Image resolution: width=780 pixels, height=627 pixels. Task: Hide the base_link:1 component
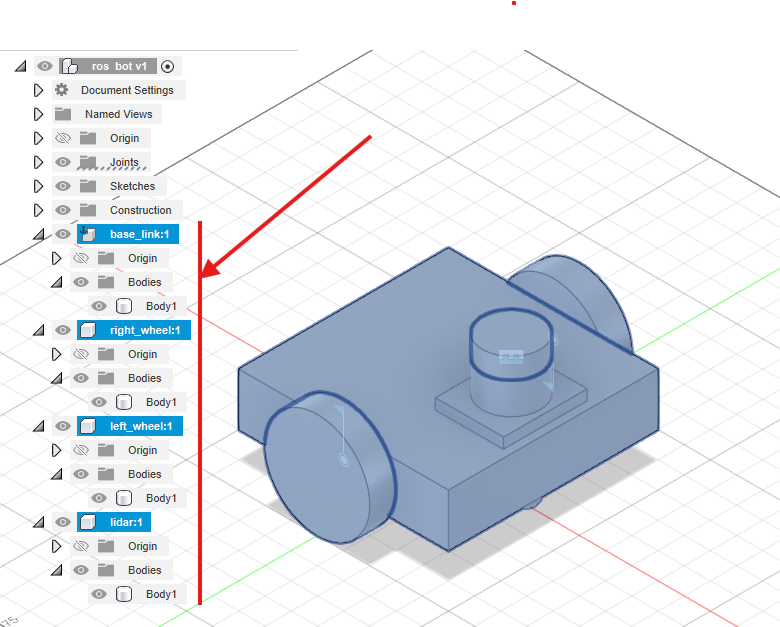point(63,234)
